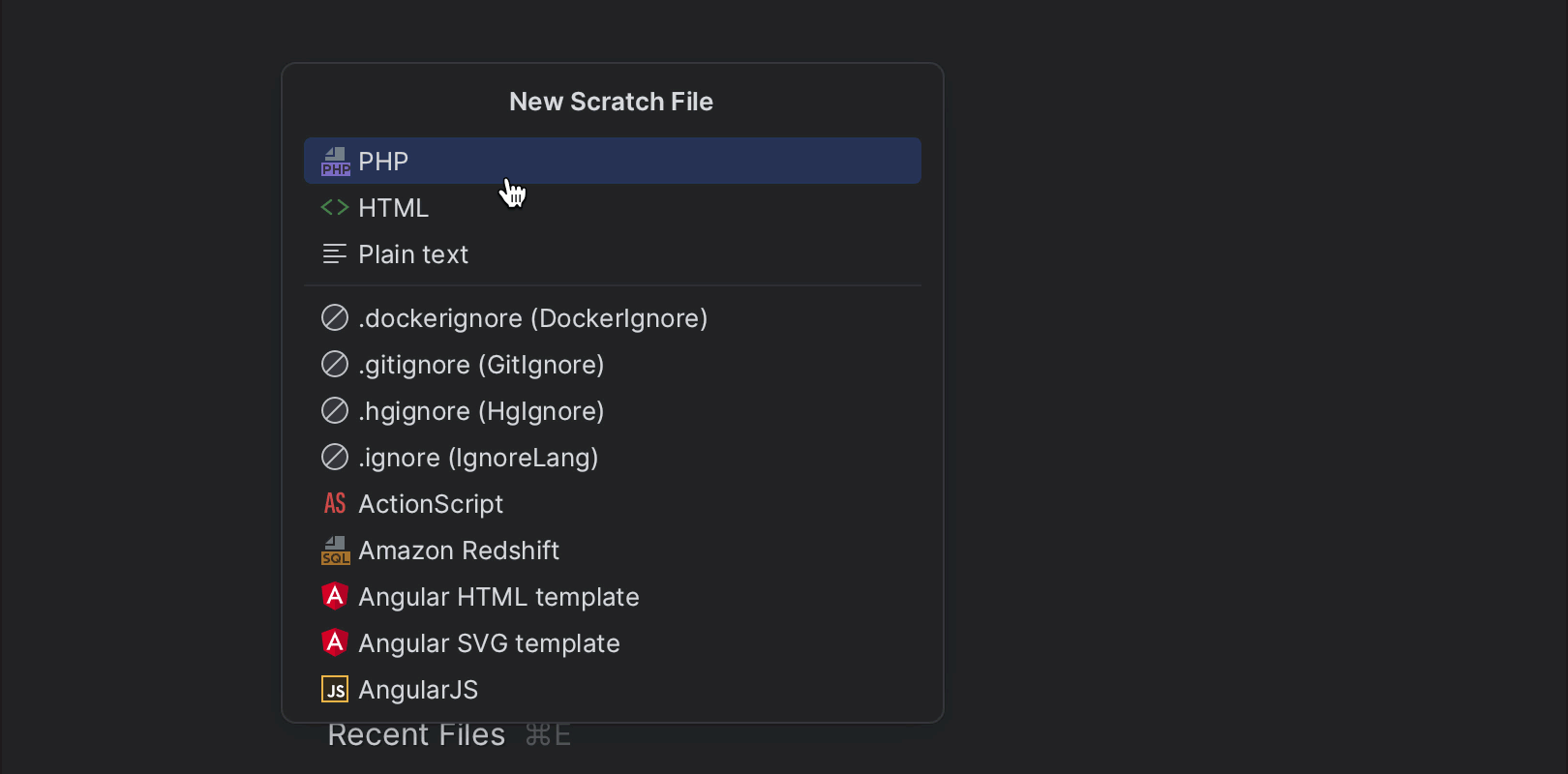Click the Plain text lines icon
The height and width of the screenshot is (774, 1568).
point(335,254)
